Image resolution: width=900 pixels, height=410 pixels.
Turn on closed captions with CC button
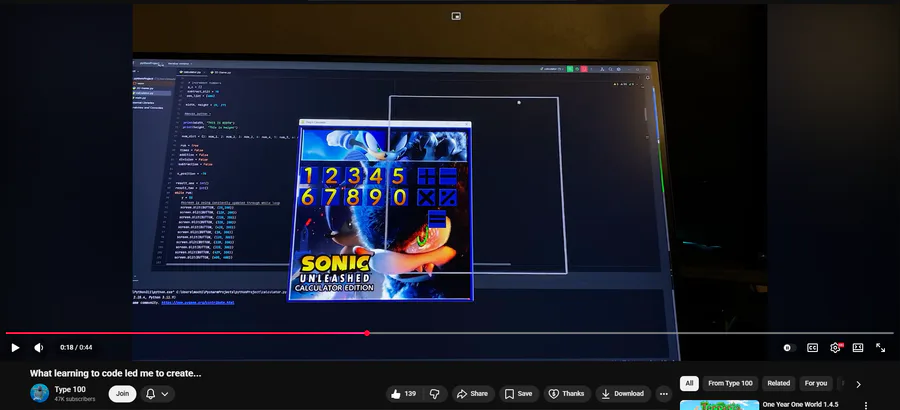click(x=812, y=347)
